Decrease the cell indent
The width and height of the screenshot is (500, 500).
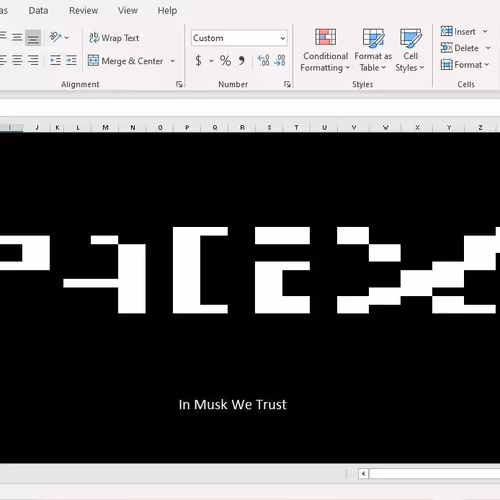pyautogui.click(x=55, y=60)
